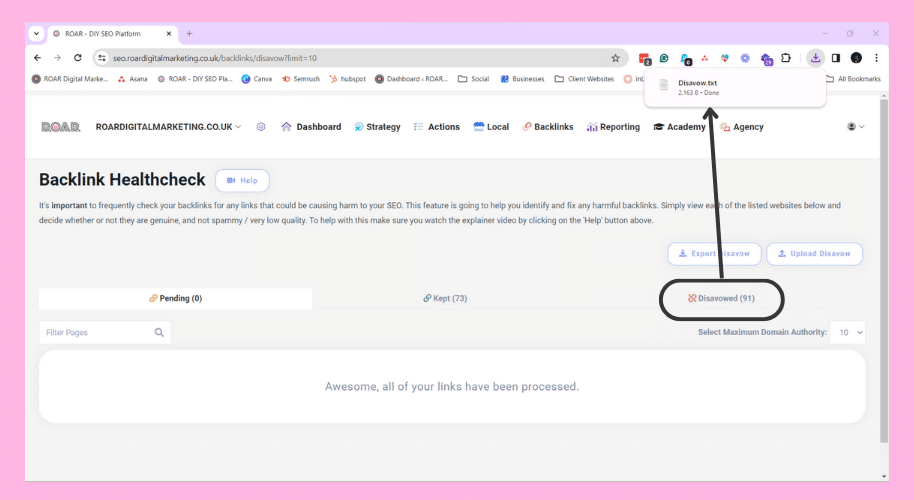Viewport: 914px width, 500px height.
Task: Open the Strategy section
Action: coord(377,127)
